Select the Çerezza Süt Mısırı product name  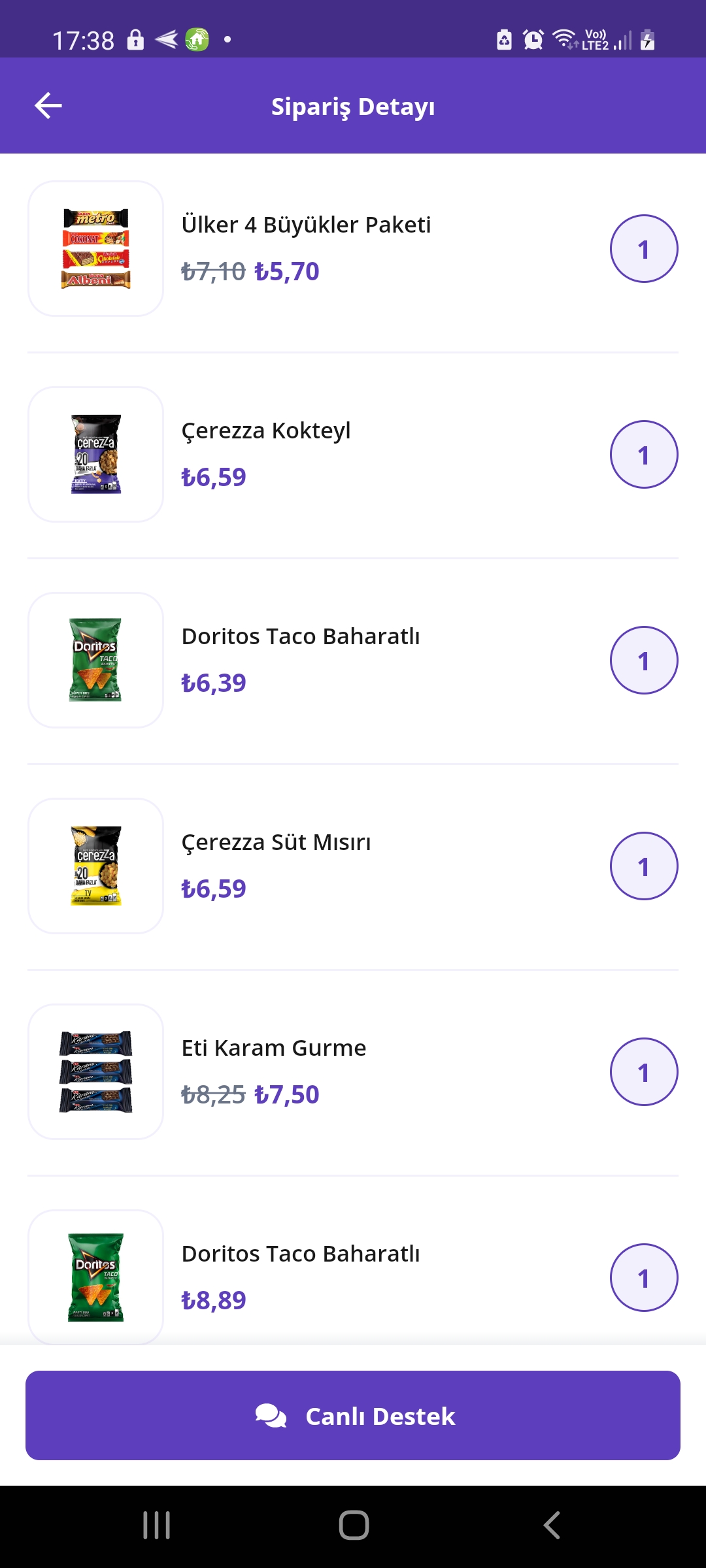[x=276, y=842]
